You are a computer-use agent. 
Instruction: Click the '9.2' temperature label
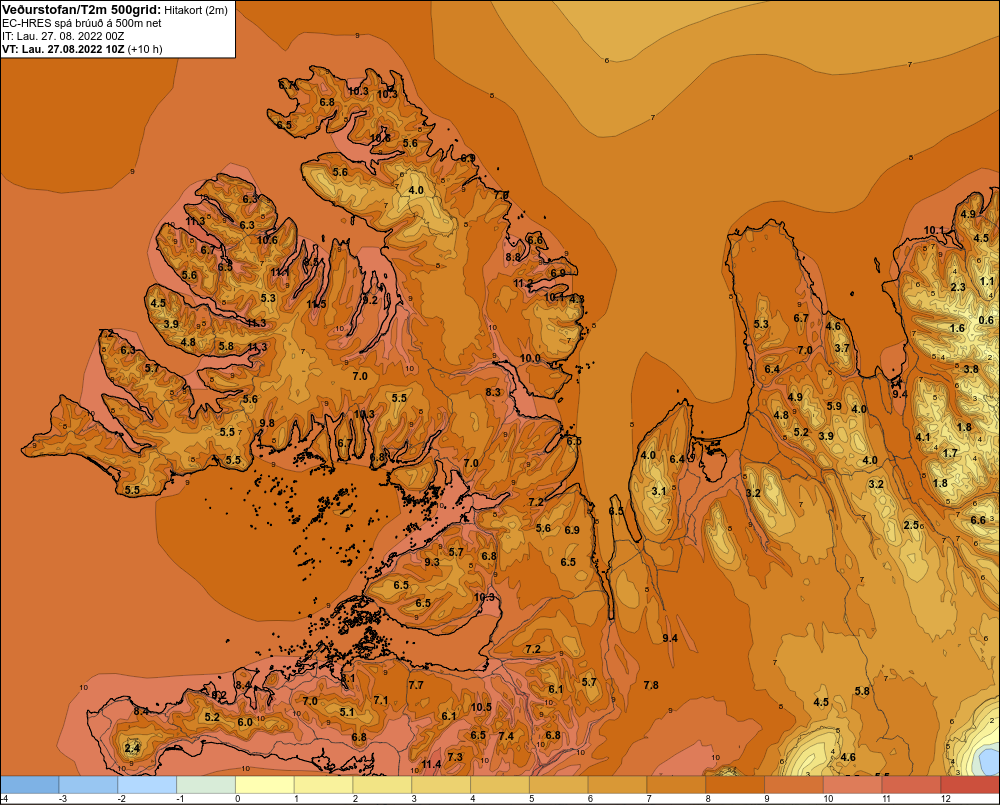click(370, 300)
